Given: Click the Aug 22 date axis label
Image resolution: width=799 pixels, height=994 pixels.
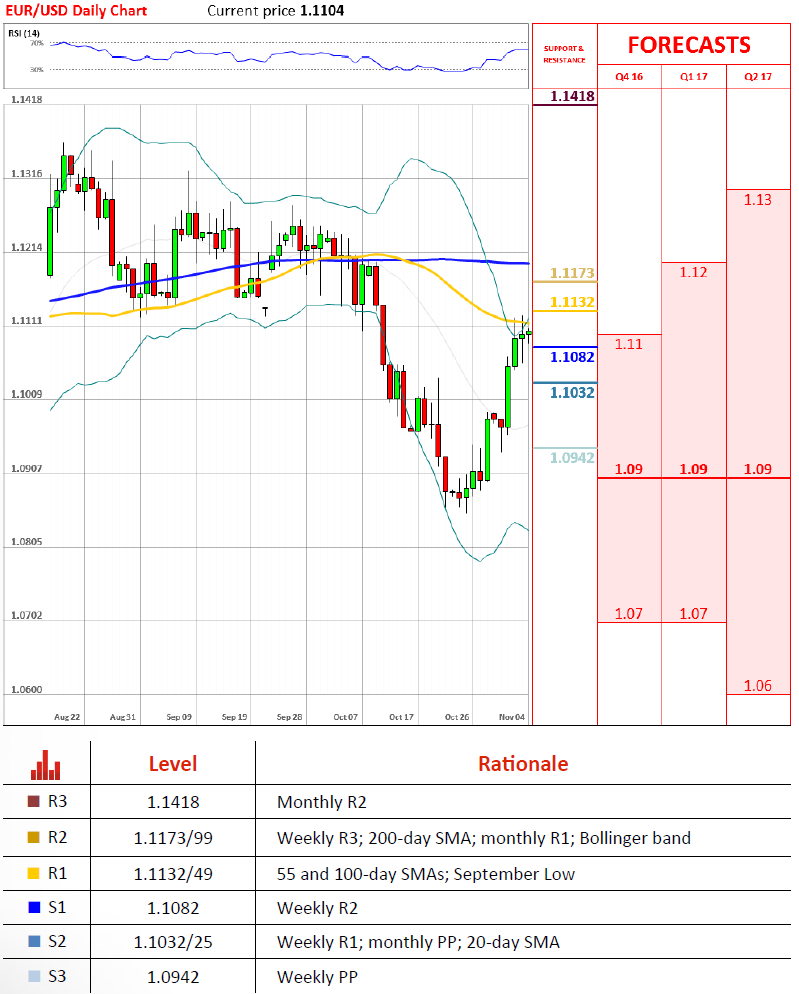Looking at the screenshot, I should (x=67, y=717).
